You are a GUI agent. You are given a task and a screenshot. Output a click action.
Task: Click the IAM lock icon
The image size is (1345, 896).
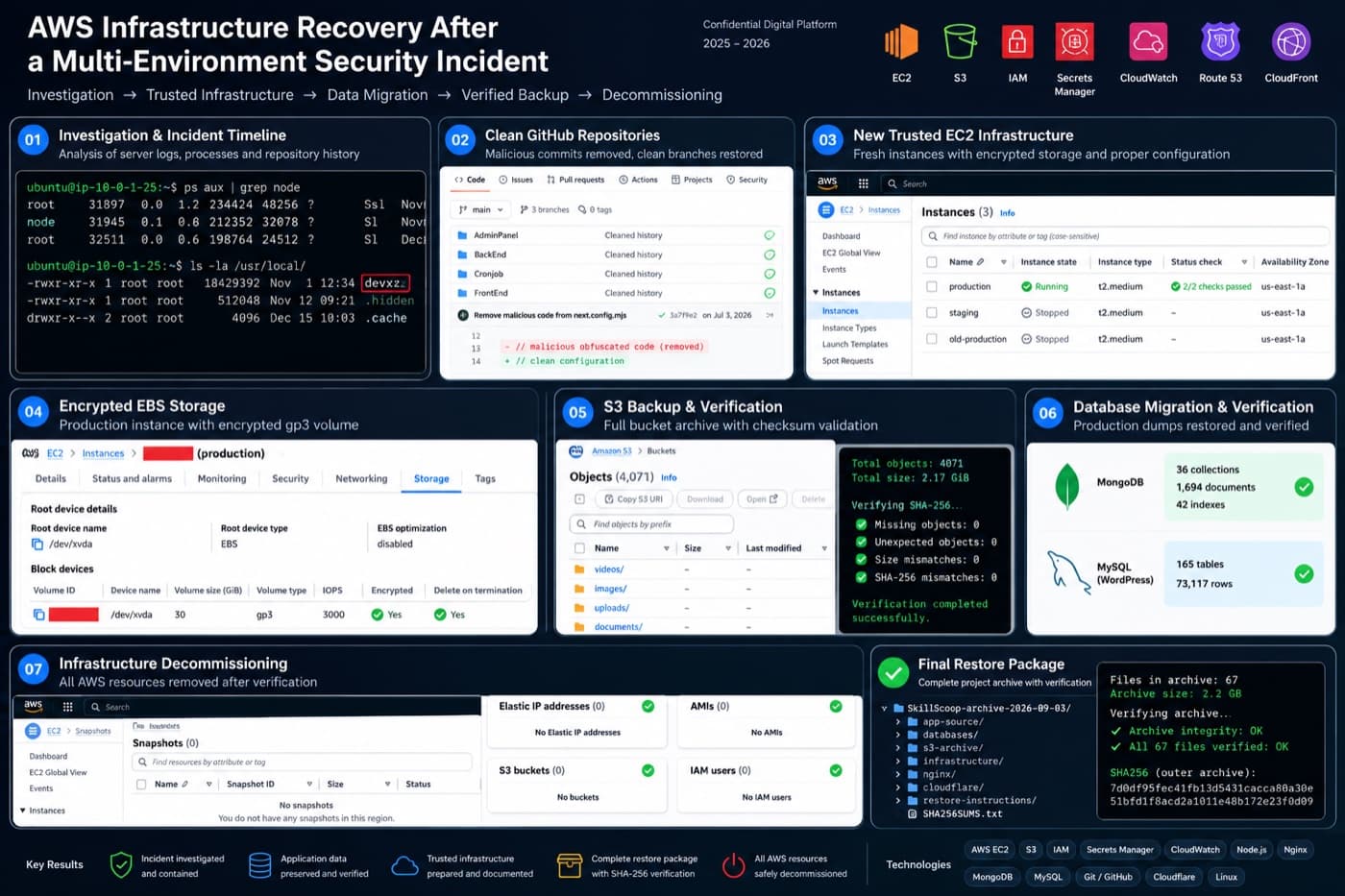pos(1017,42)
